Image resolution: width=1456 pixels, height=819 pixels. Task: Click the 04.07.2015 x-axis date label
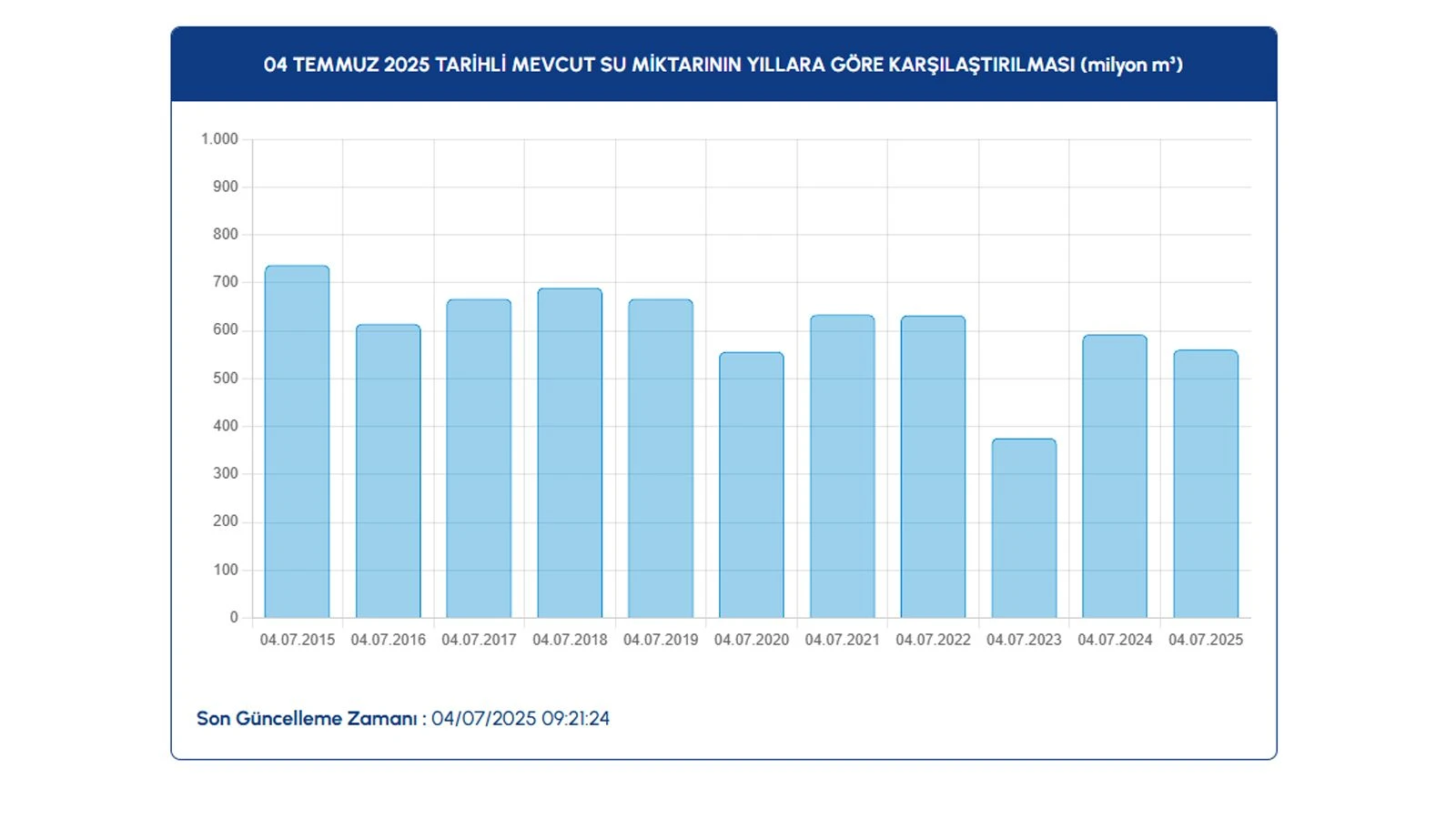point(297,640)
